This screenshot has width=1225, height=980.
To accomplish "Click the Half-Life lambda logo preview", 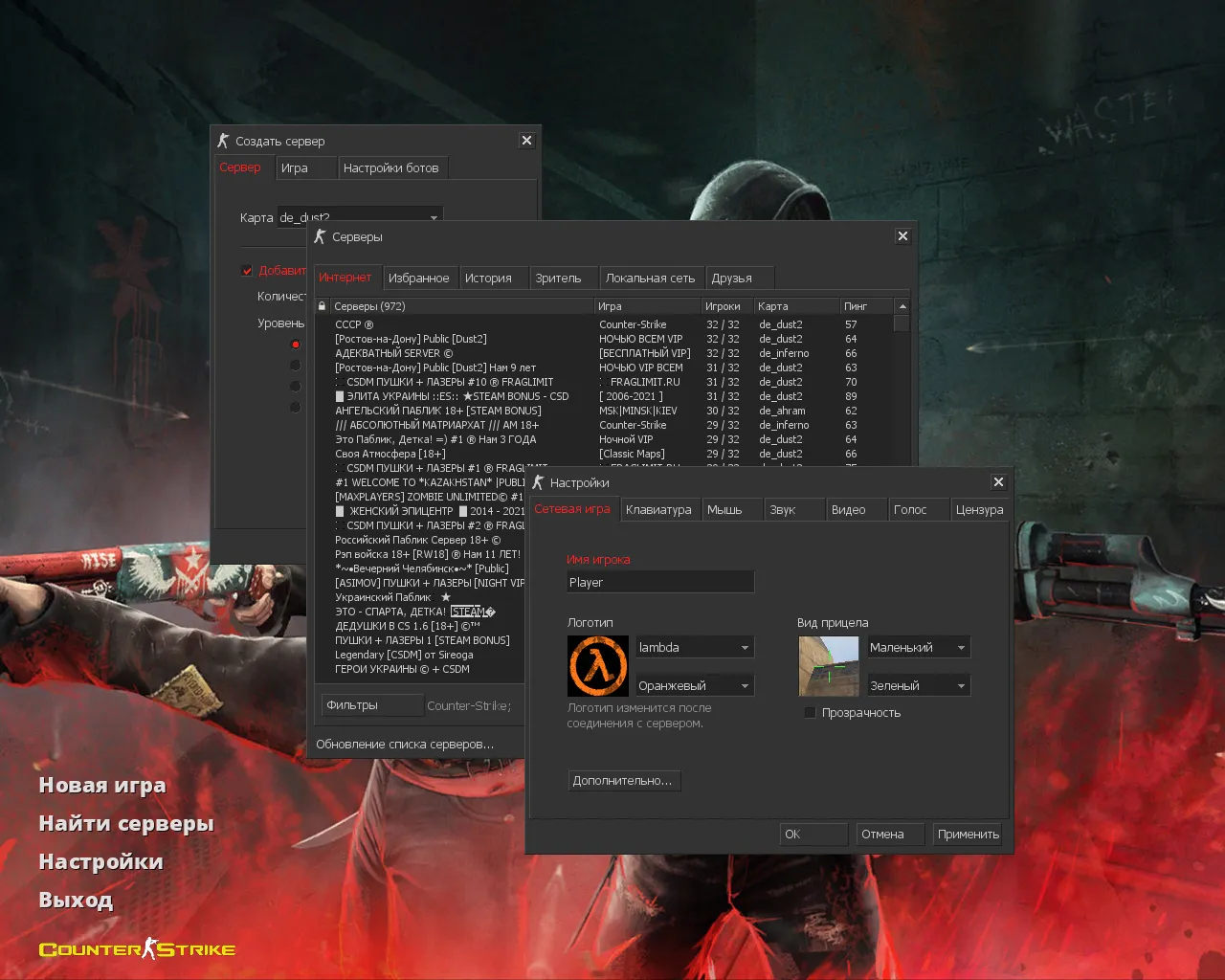I will pyautogui.click(x=598, y=666).
